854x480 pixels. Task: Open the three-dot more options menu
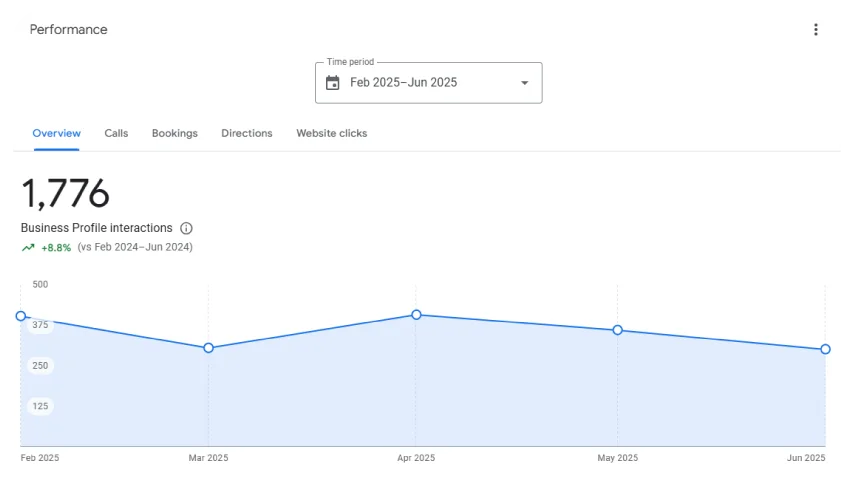(815, 29)
